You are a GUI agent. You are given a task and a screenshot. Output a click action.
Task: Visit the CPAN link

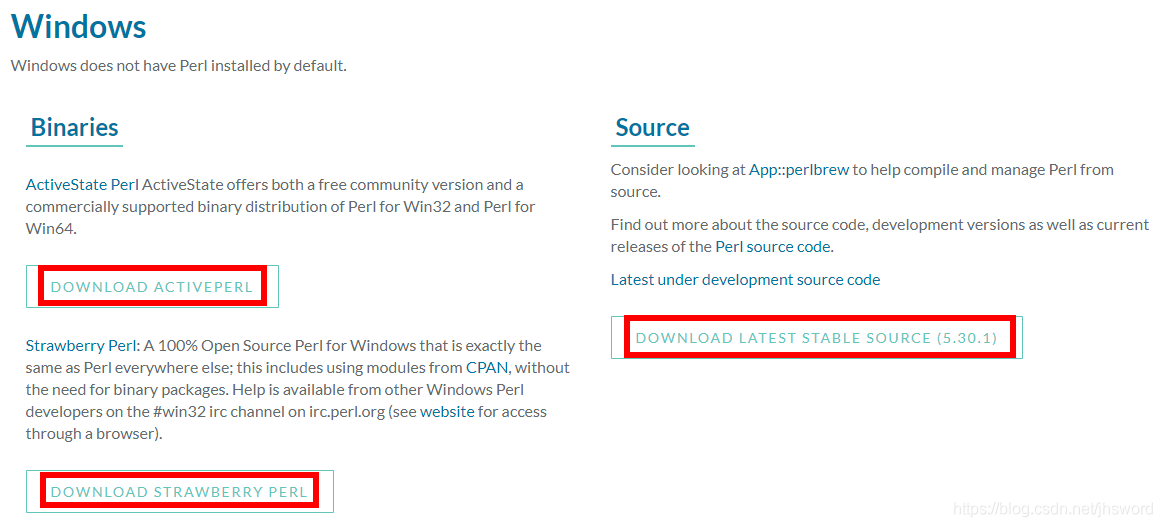point(487,367)
